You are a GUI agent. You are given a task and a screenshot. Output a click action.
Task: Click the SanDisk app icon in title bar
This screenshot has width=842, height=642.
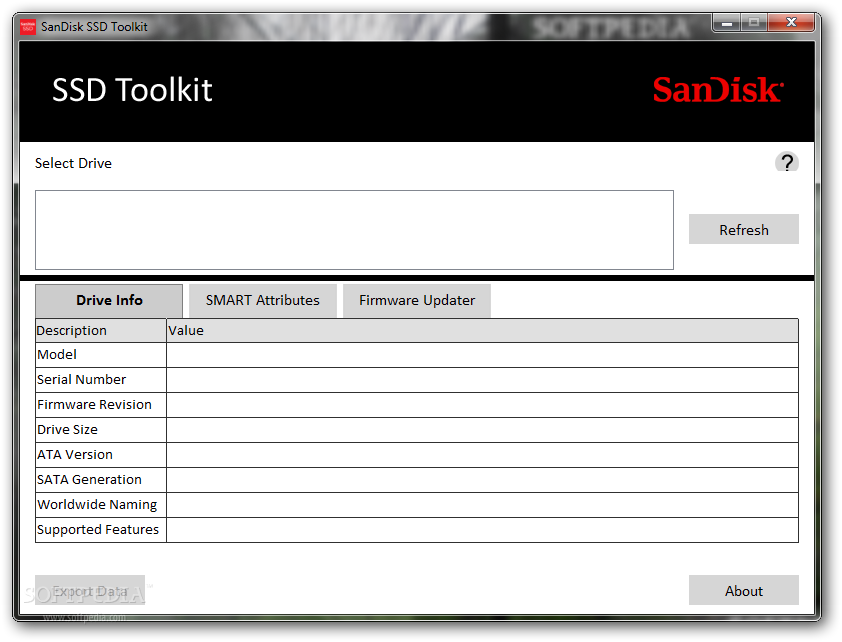click(27, 27)
